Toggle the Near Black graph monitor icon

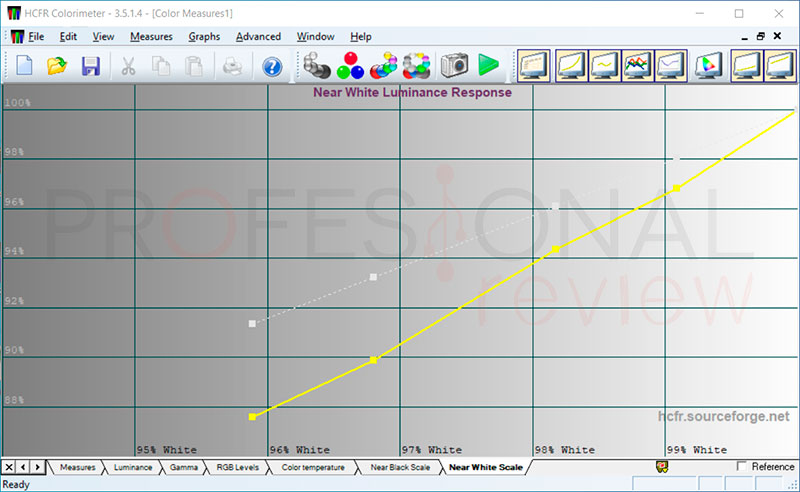tap(747, 65)
